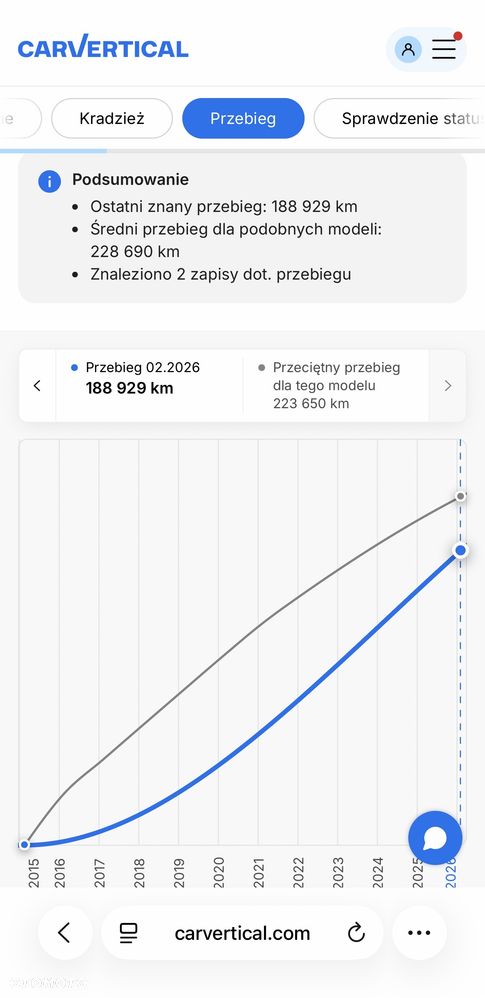
Task: Switch to the Kradzież tab
Action: click(x=112, y=118)
